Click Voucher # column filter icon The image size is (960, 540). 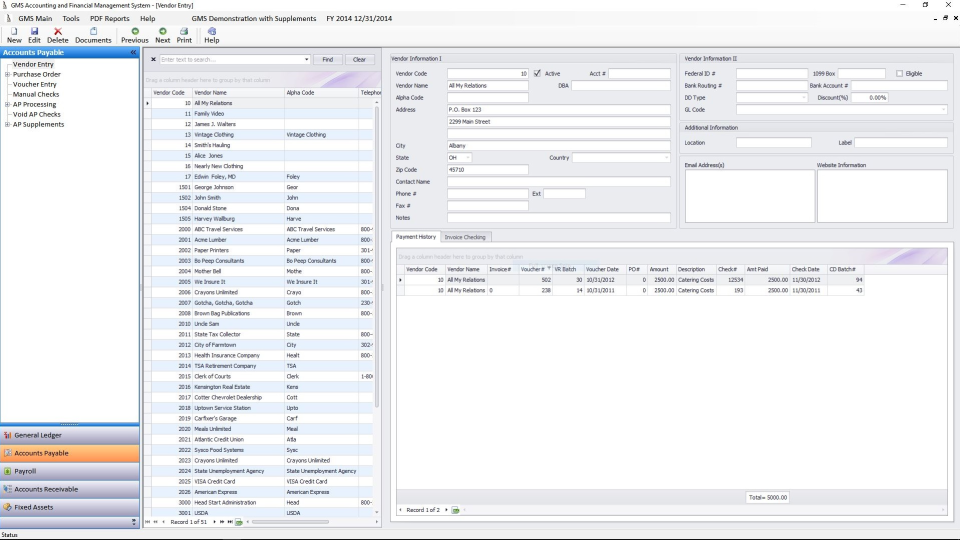(x=549, y=269)
